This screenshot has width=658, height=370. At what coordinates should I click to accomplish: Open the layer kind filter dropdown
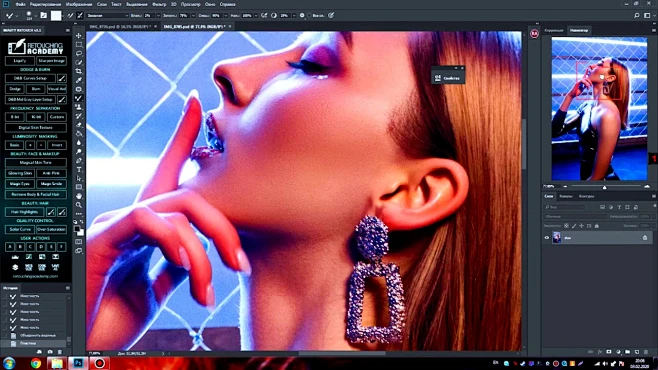click(564, 207)
